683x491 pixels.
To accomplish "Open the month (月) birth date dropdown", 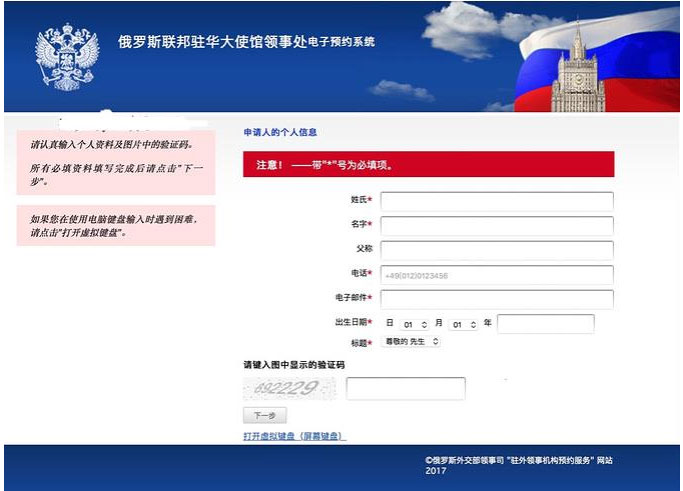I will 463,324.
